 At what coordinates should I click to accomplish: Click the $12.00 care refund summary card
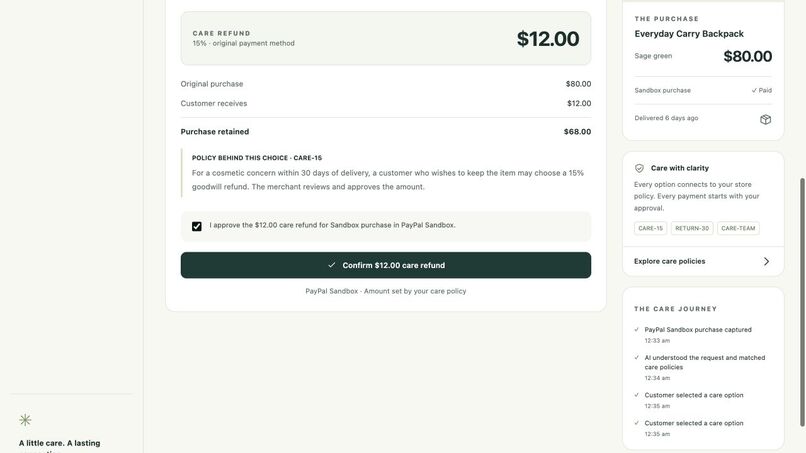click(x=386, y=39)
